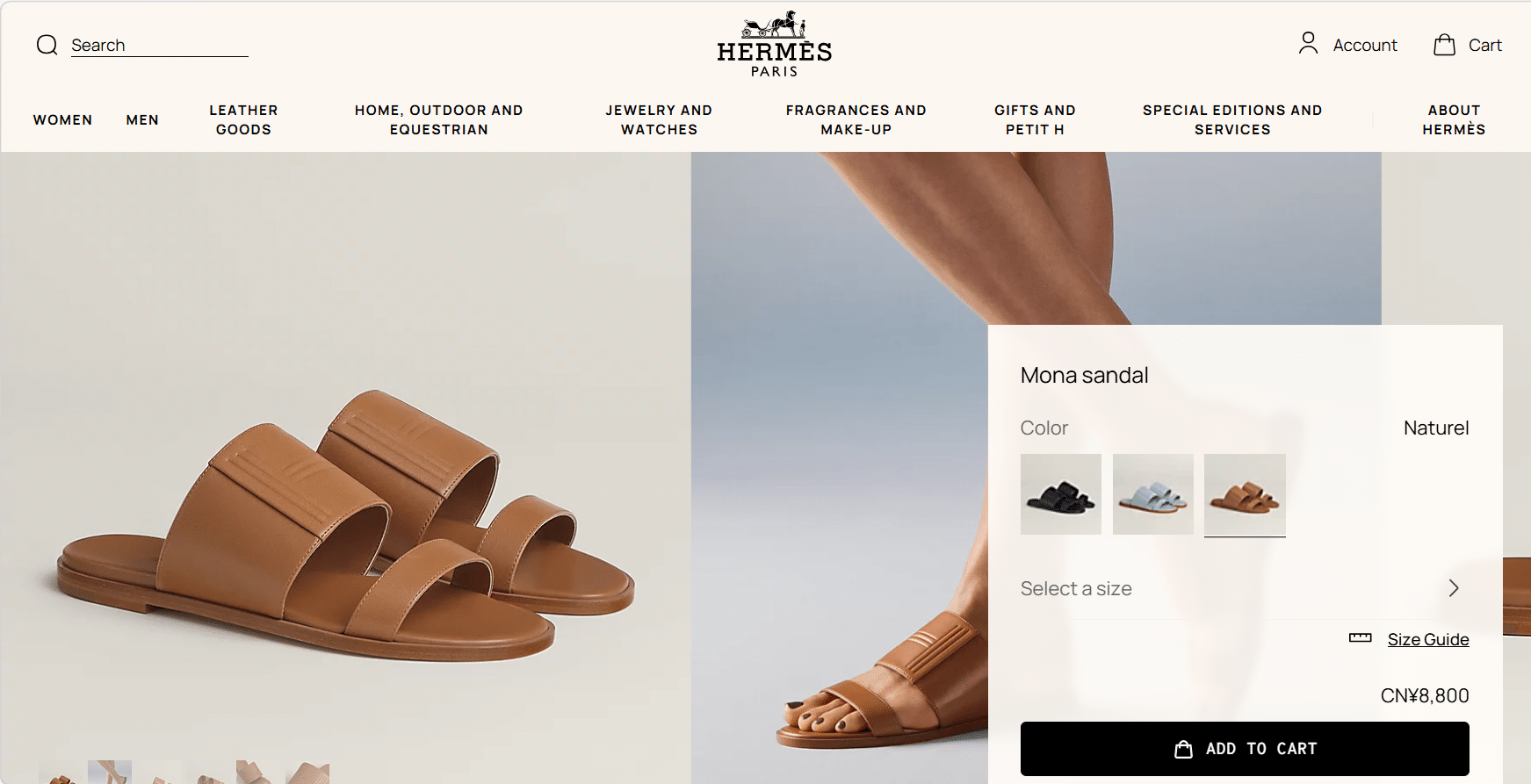Click the bag icon on Add to Cart
The width and height of the screenshot is (1531, 784).
pos(1183,749)
